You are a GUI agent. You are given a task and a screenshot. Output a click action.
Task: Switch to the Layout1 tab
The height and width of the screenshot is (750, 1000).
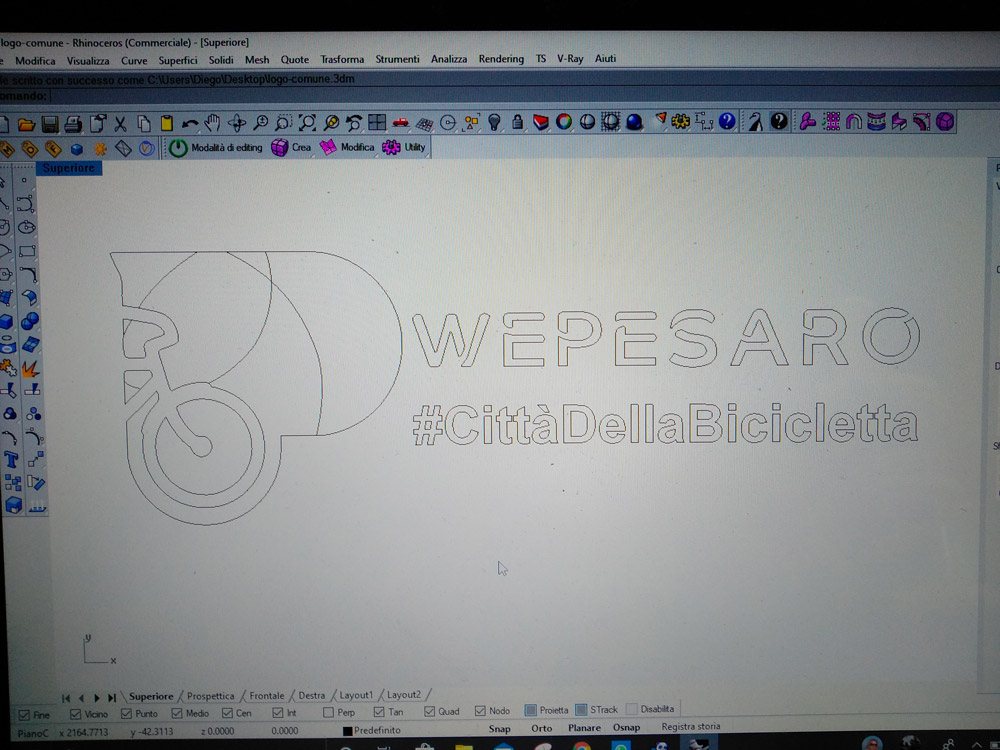[356, 695]
